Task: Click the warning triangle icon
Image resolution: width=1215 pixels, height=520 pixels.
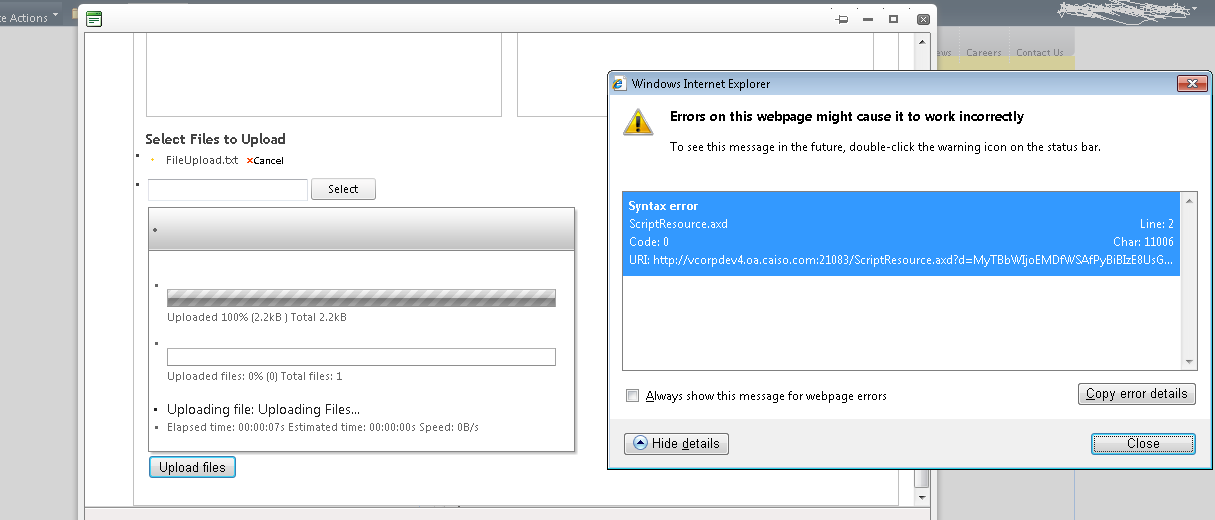Action: pos(638,122)
